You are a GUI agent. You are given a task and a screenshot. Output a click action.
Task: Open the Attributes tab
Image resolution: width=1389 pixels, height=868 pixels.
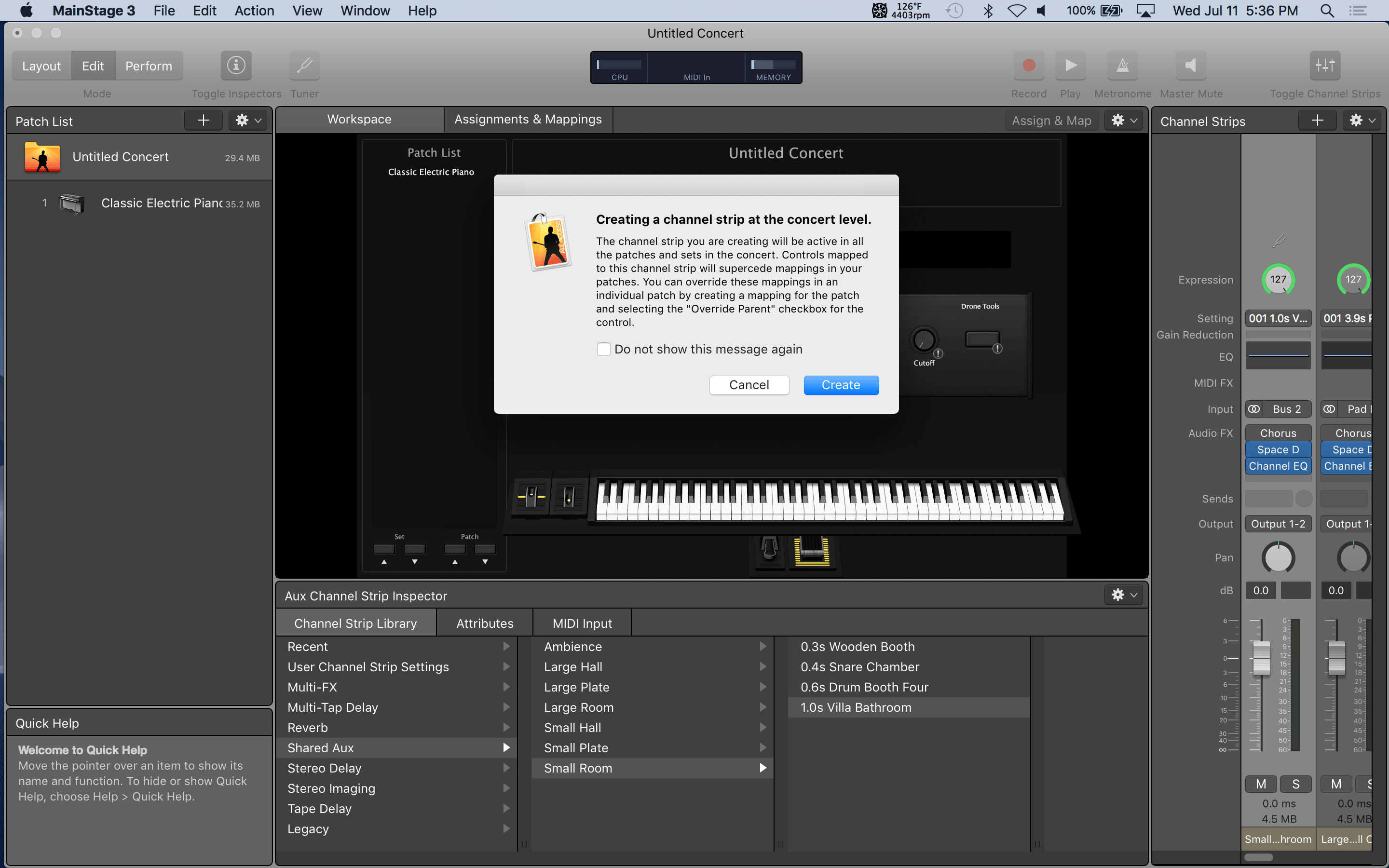[484, 624]
